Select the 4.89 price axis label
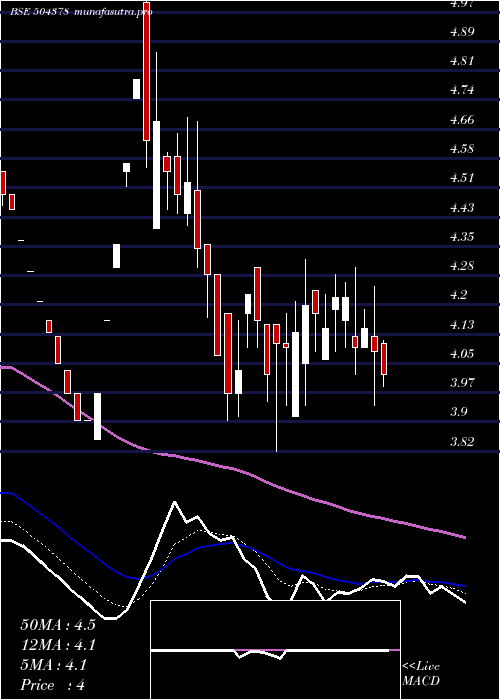500x700 pixels. [462, 32]
